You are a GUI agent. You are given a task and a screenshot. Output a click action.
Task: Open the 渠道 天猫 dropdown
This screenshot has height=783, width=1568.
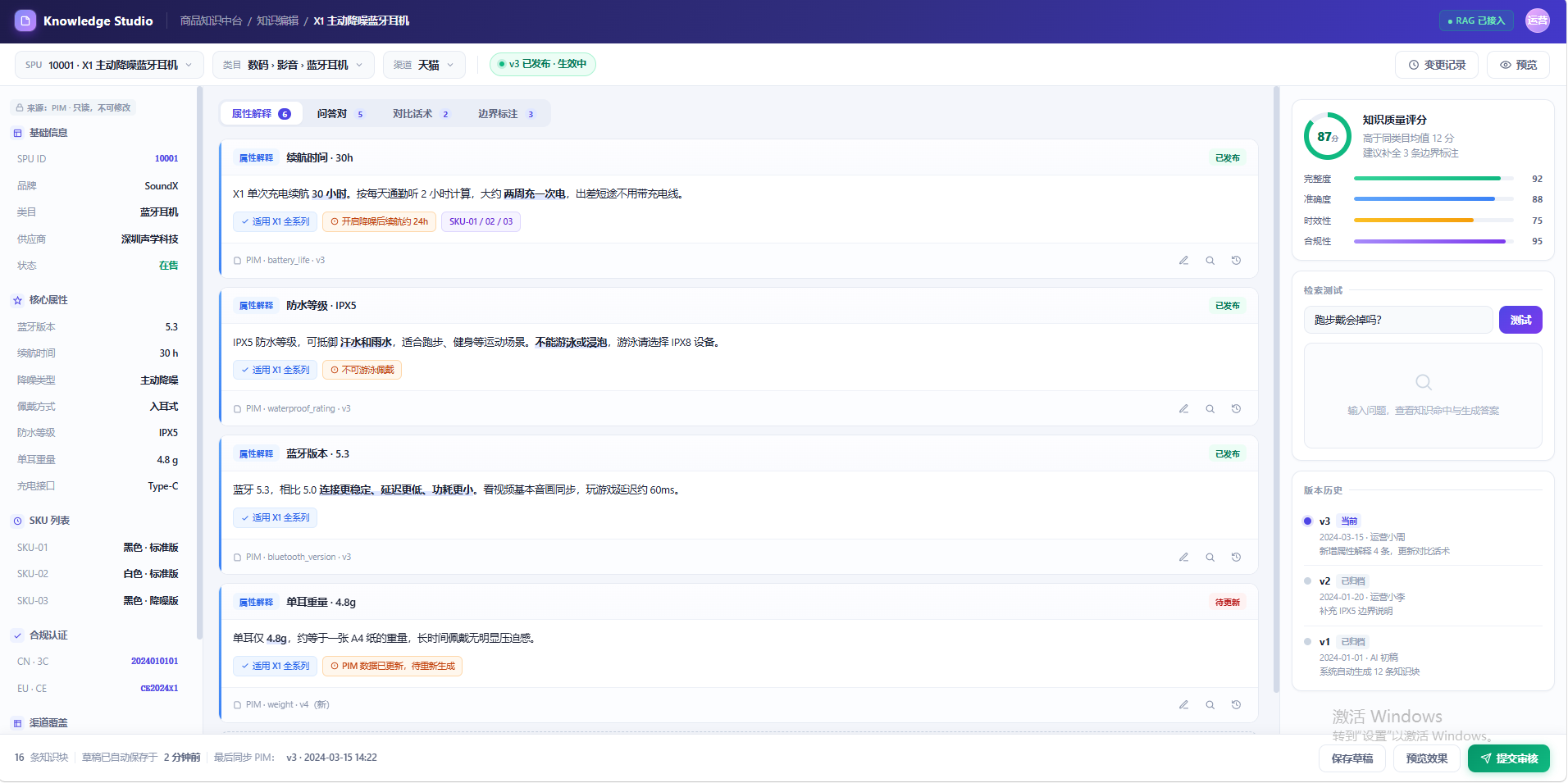click(x=424, y=65)
